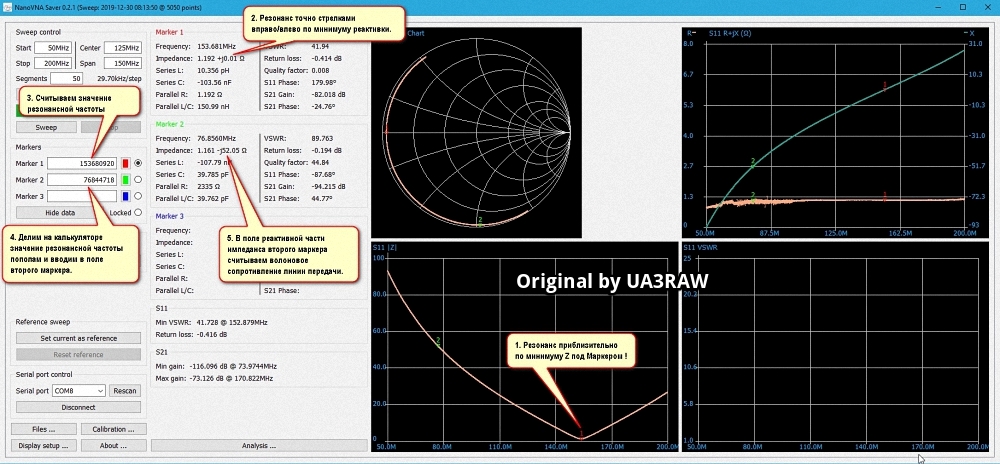Open the Analysis window button
The width and height of the screenshot is (1000, 464).
[259, 446]
